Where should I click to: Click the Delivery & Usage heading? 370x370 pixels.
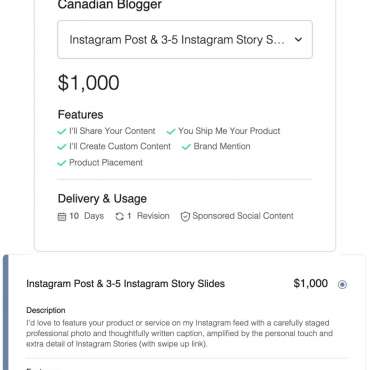click(102, 199)
